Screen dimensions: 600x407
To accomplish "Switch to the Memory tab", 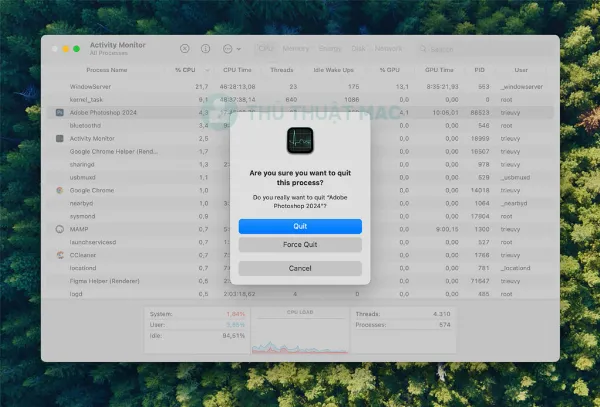I will 295,49.
